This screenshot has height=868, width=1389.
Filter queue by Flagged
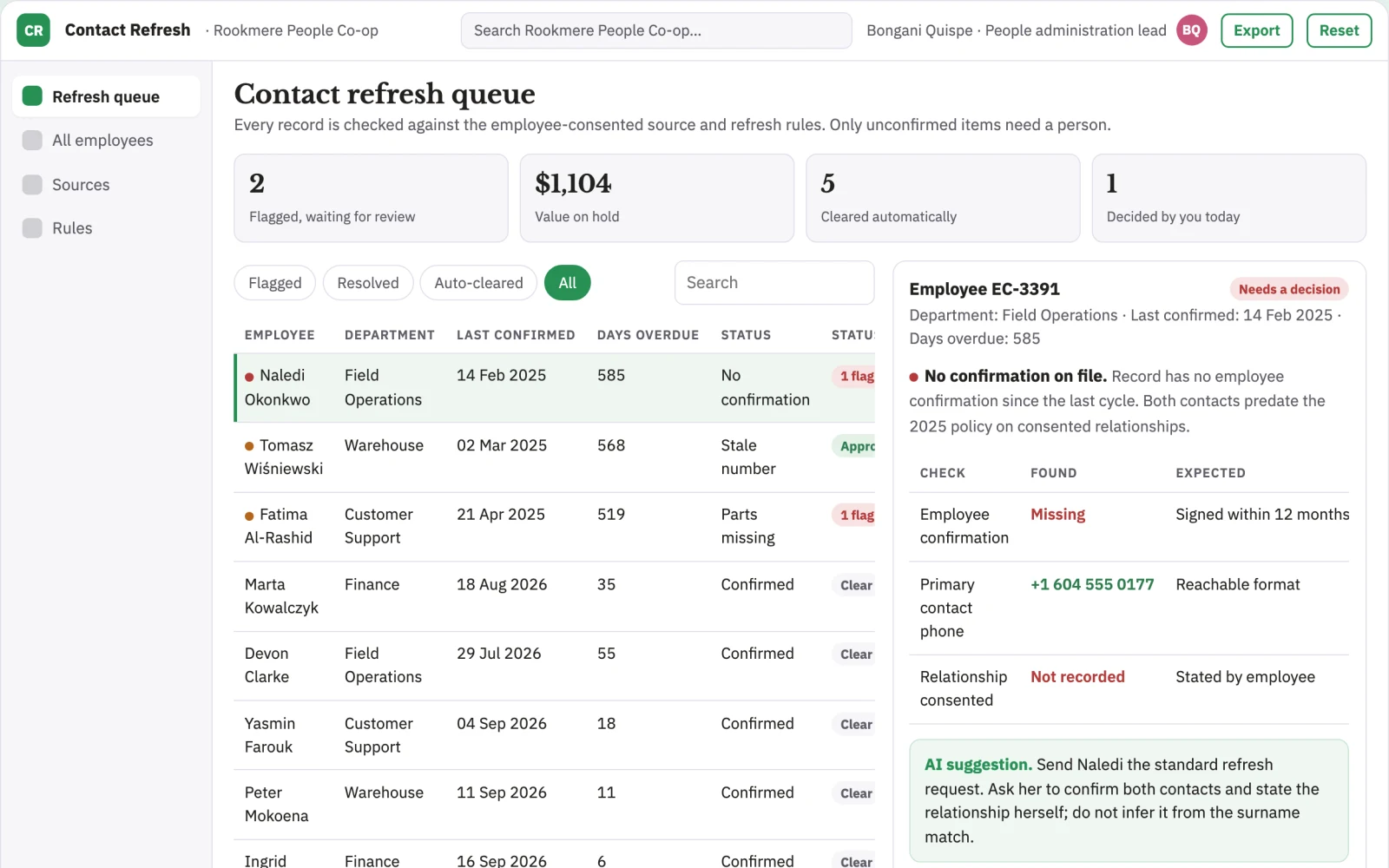pyautogui.click(x=274, y=283)
